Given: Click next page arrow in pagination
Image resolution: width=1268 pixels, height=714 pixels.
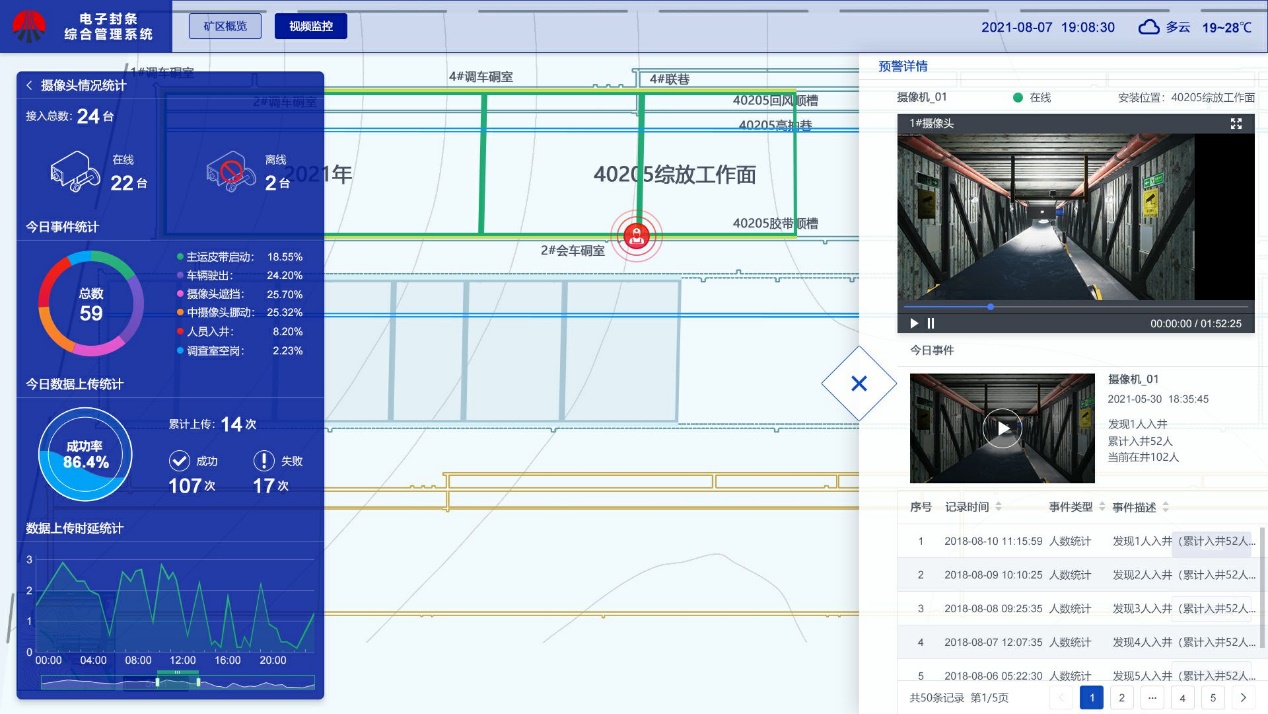Looking at the screenshot, I should point(1243,698).
